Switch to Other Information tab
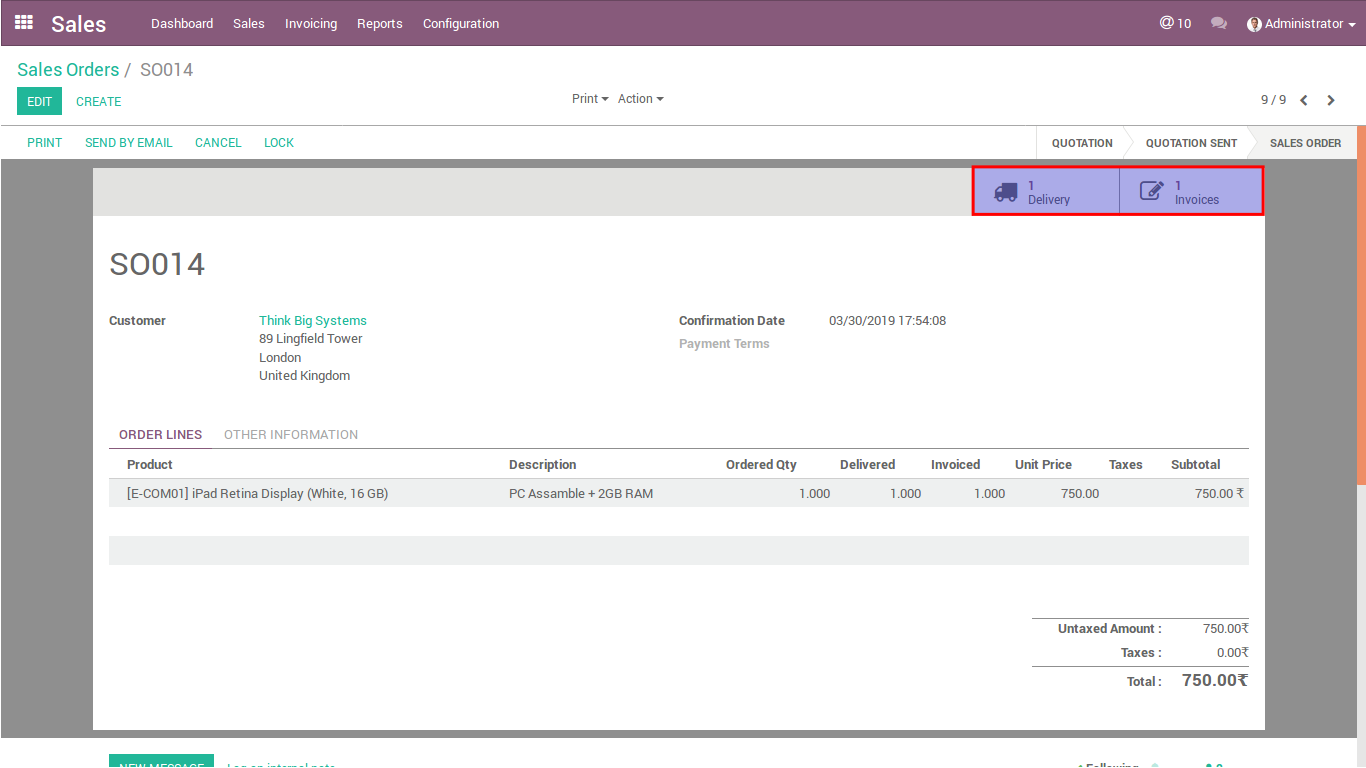This screenshot has width=1366, height=768. [x=291, y=435]
